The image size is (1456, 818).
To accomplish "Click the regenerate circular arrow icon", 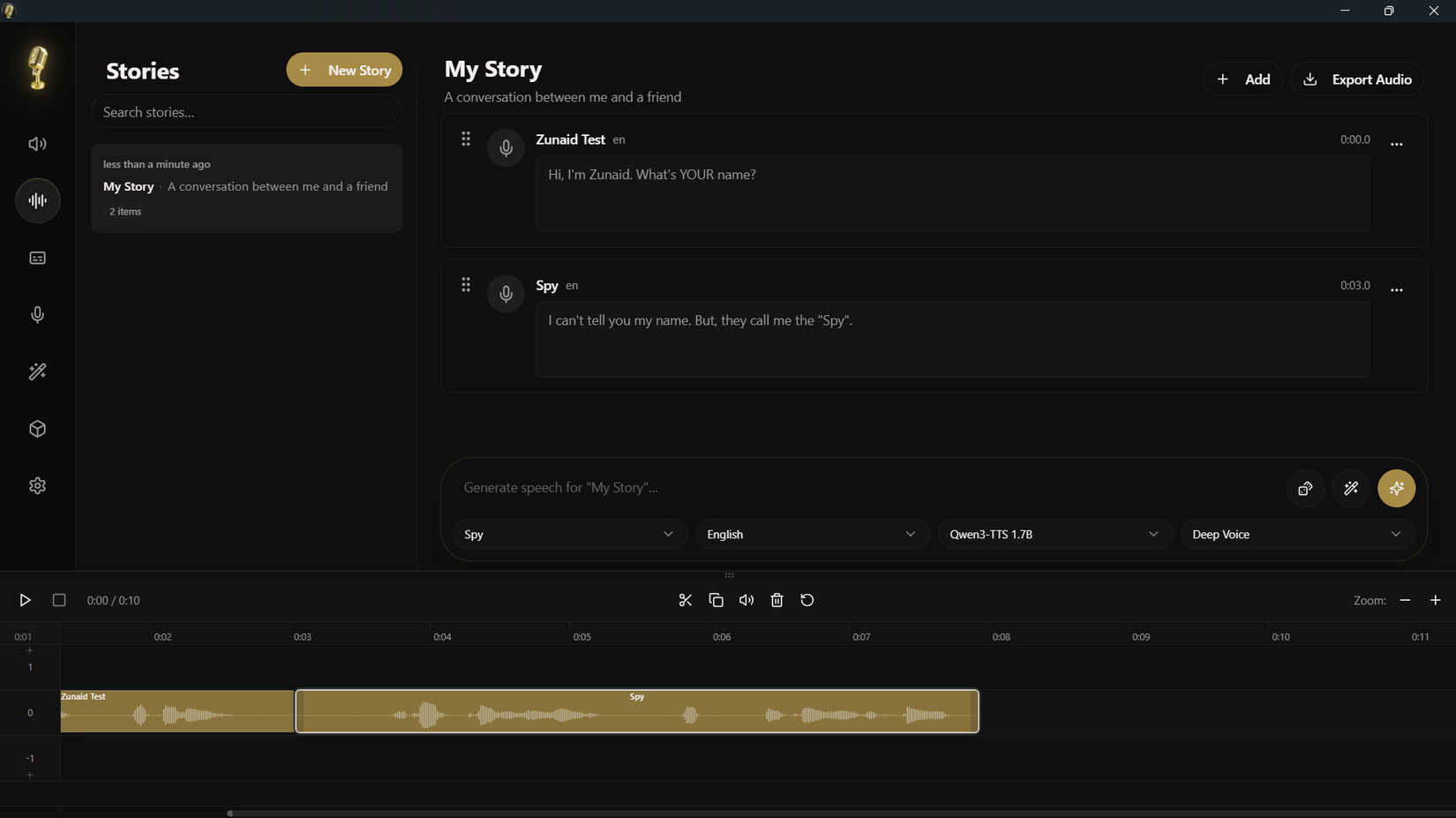I will coord(807,600).
